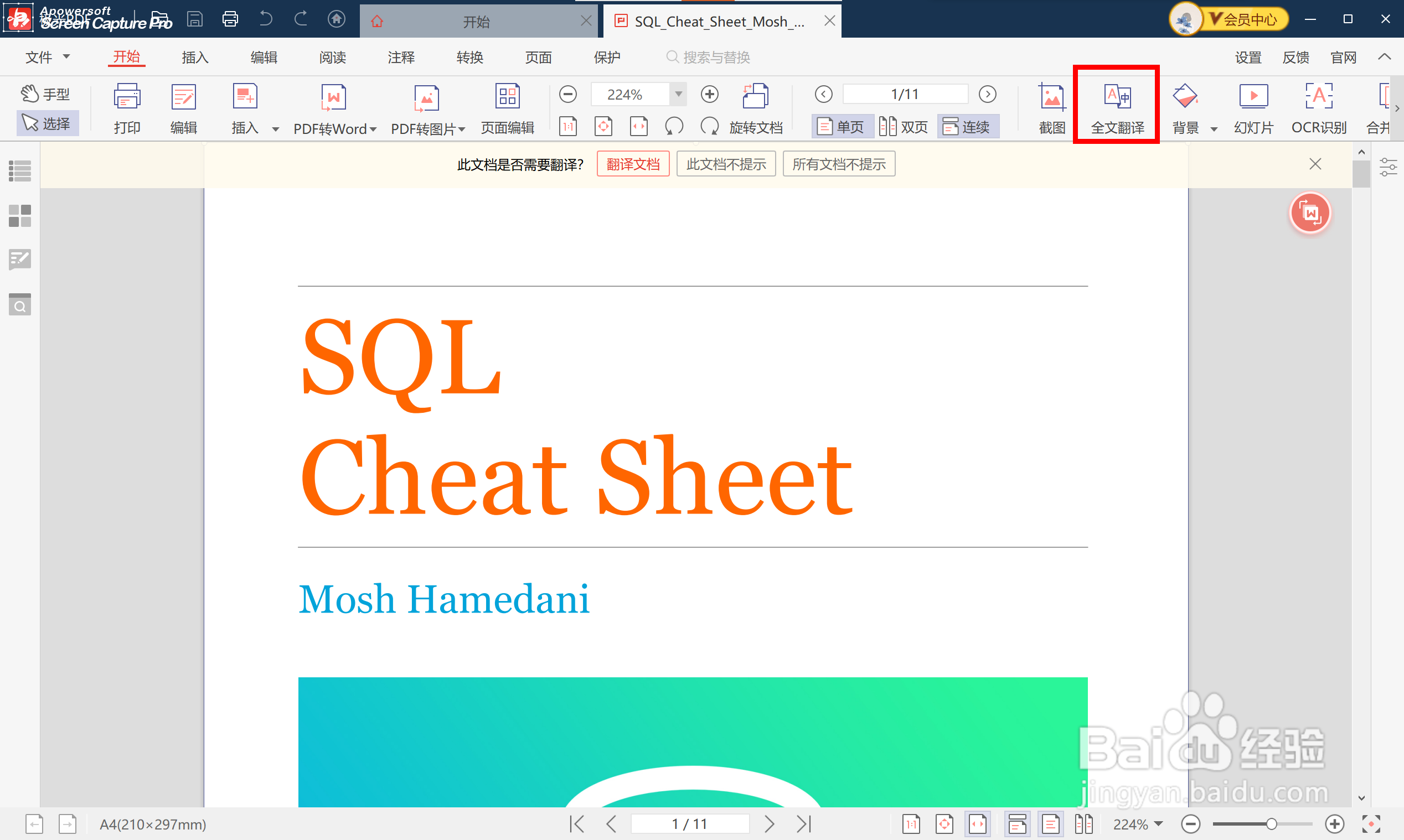Toggle 连续 continuous scrolling mode

point(967,127)
